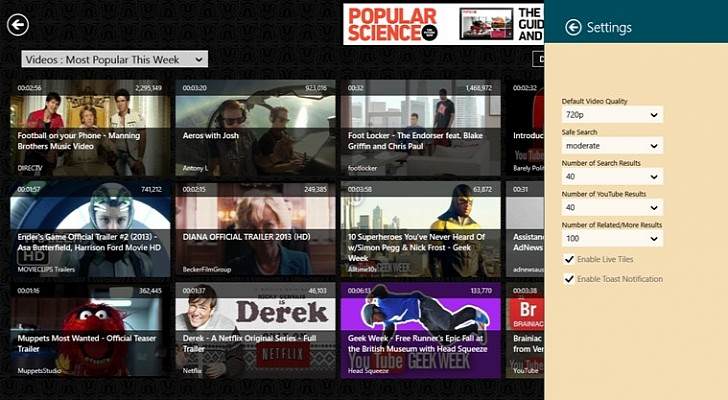Open the Football on your Phone video

coord(89,128)
